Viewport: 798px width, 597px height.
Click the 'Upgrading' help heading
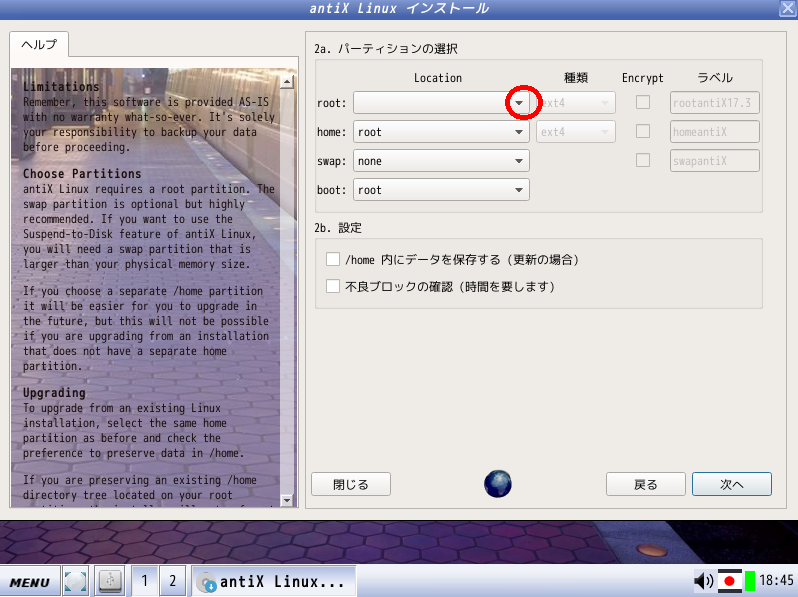click(54, 393)
